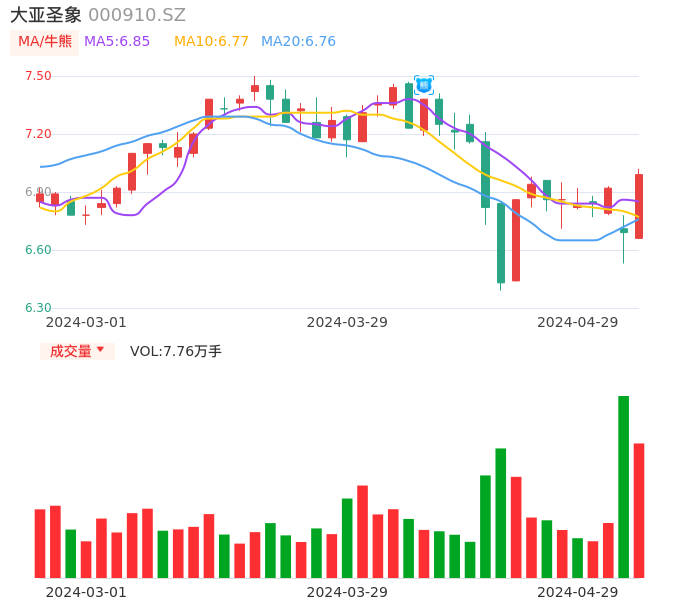
Task: Select 2024-04-29 date below the volume chart
Action: coord(577,592)
